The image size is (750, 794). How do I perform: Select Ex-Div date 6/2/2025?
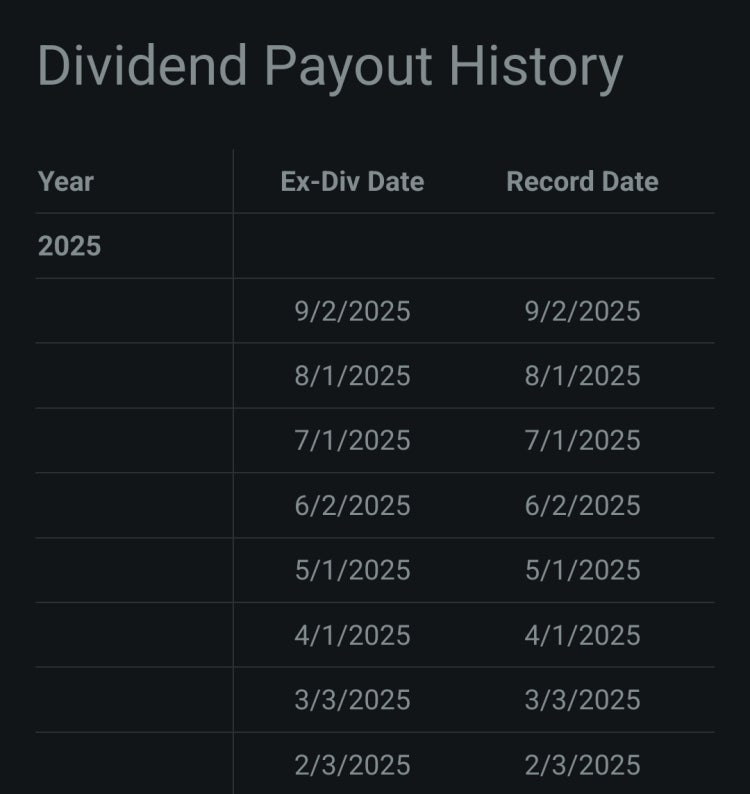[352, 505]
